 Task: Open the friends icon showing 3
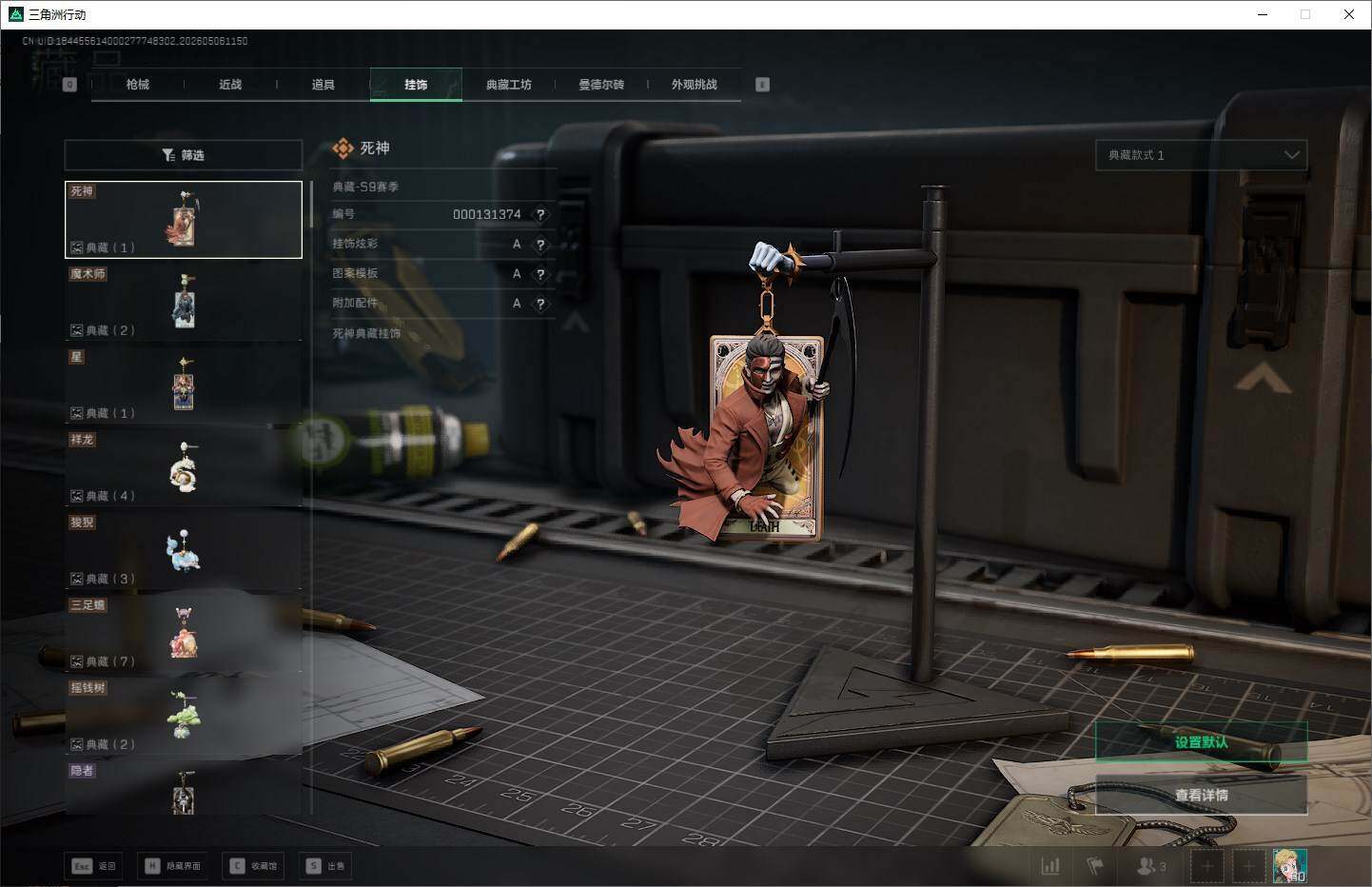coord(1151,866)
